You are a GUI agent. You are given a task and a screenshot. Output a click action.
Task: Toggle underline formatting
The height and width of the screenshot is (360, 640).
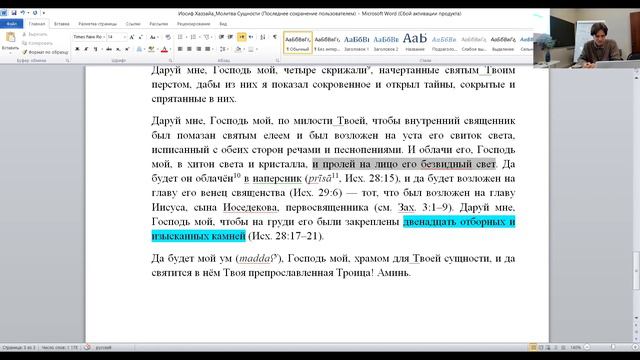pos(95,49)
